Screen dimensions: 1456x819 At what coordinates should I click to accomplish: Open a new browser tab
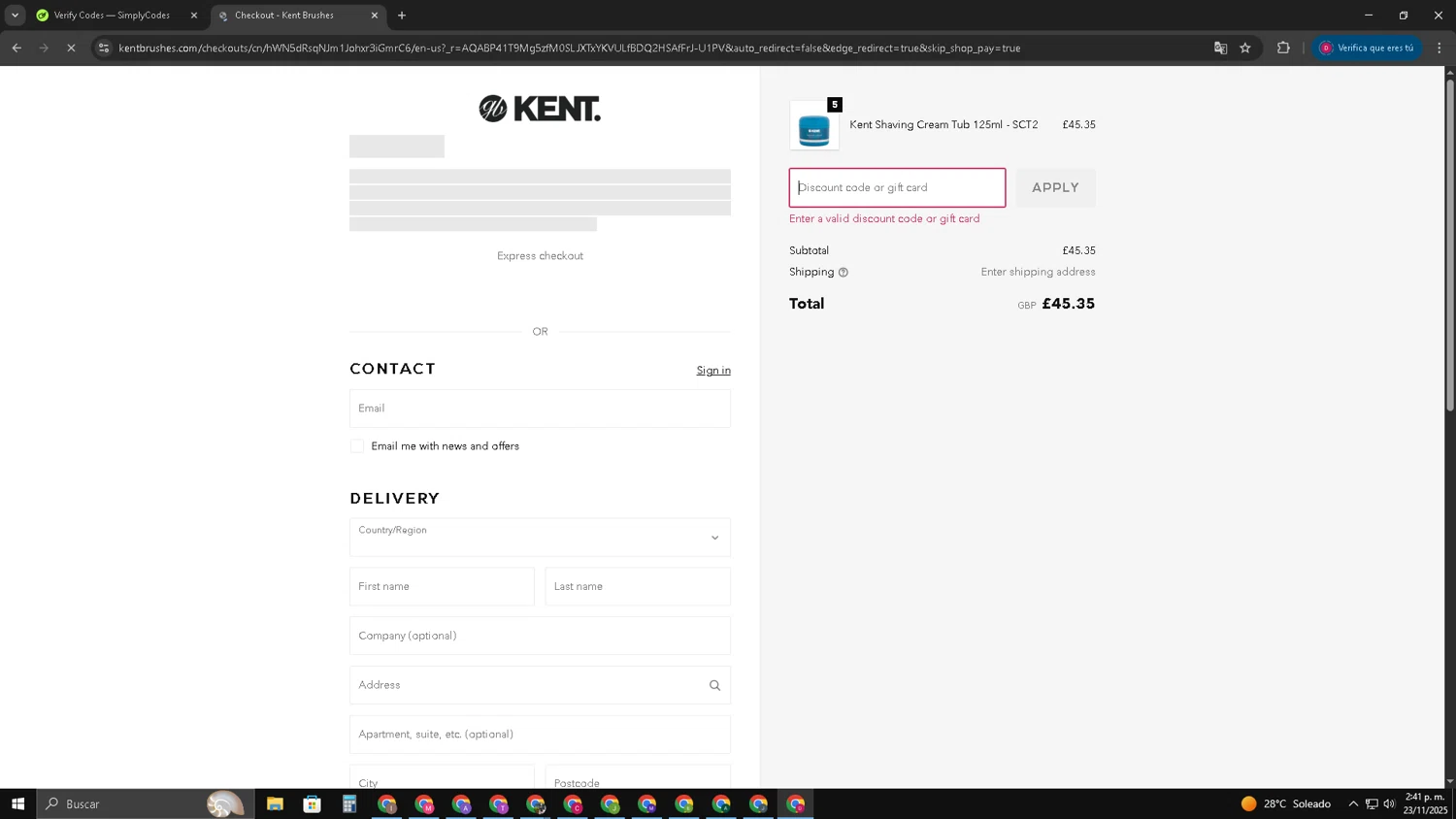click(x=402, y=16)
